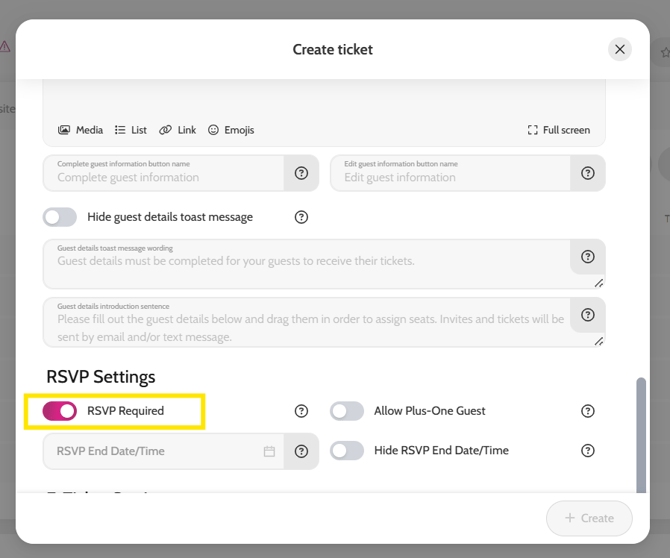Image resolution: width=670 pixels, height=558 pixels.
Task: Enable Hide guest details toast message
Action: (x=60, y=217)
